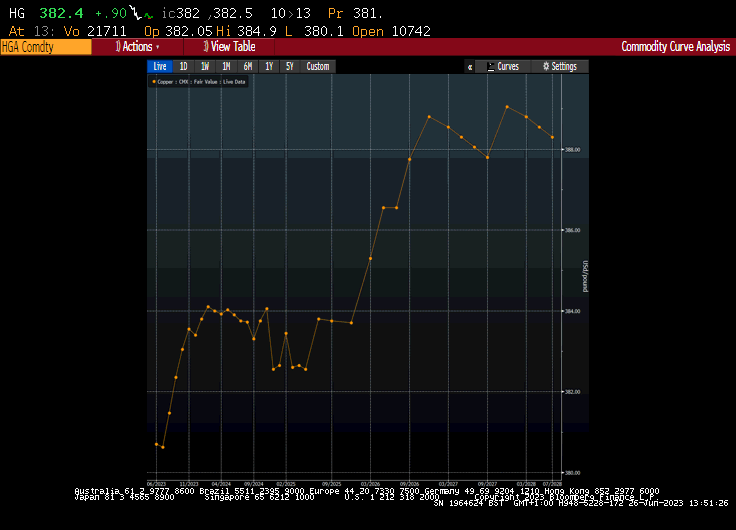Select the 5Y range tab
The image size is (736, 530).
[x=290, y=67]
